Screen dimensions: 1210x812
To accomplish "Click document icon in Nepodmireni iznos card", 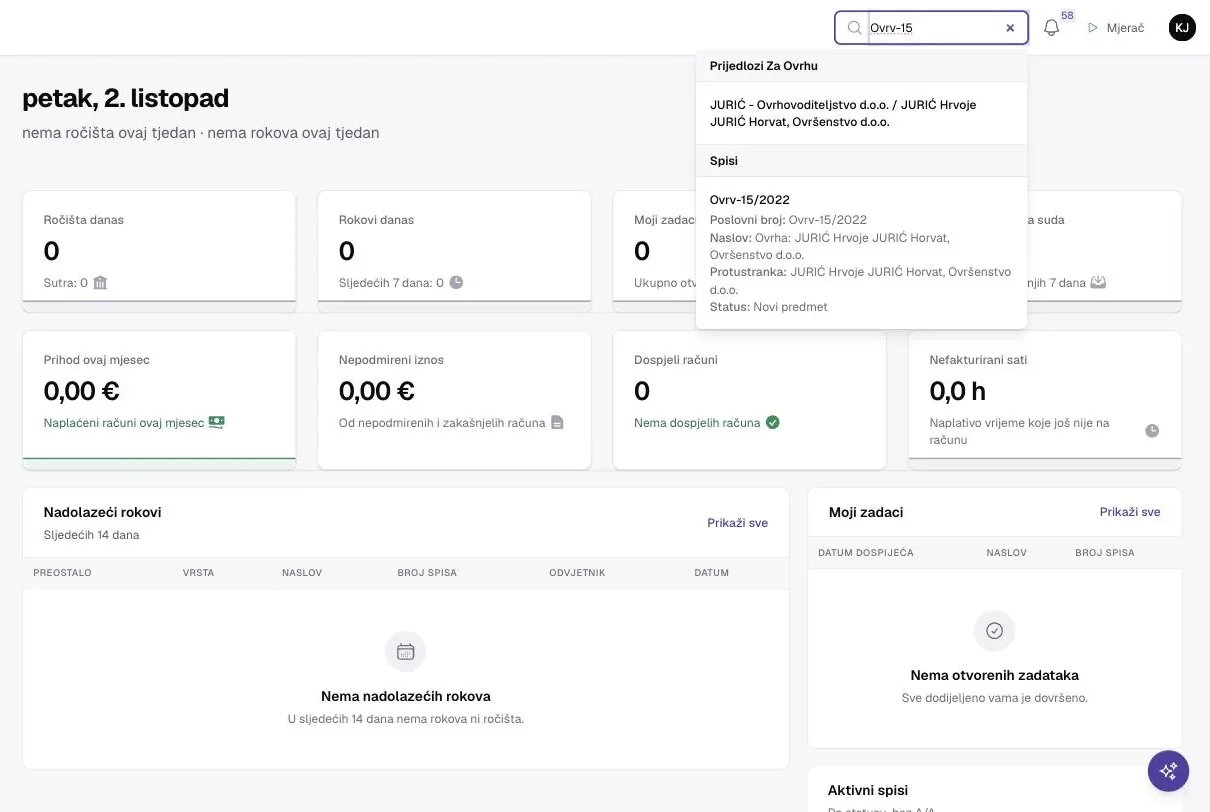I will point(557,423).
